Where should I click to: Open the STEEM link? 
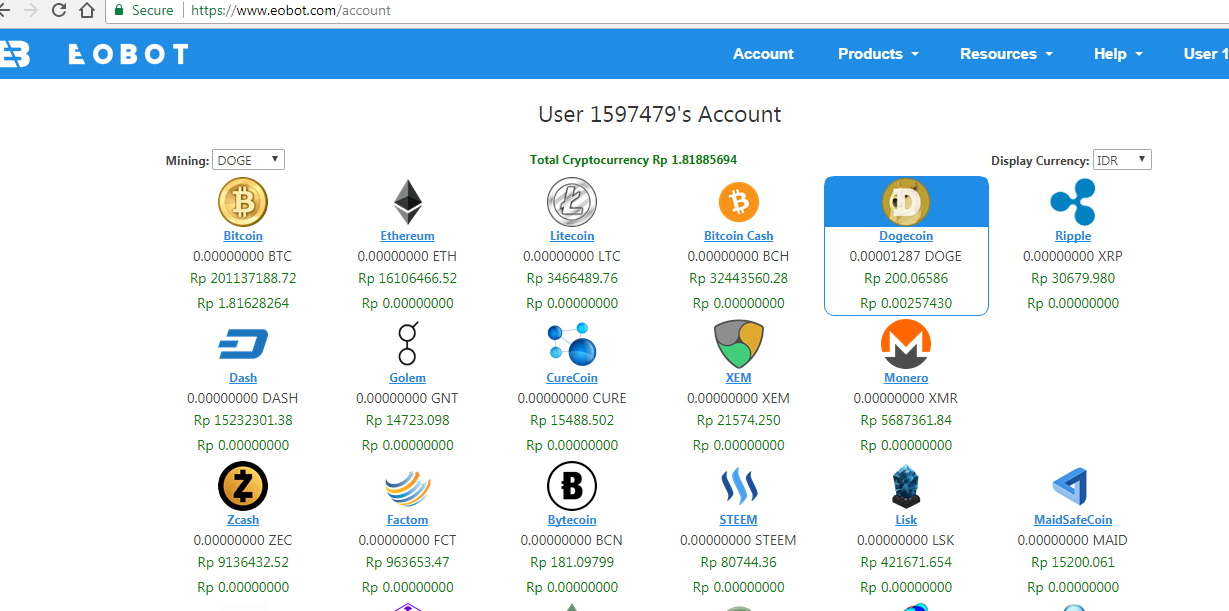(x=739, y=520)
